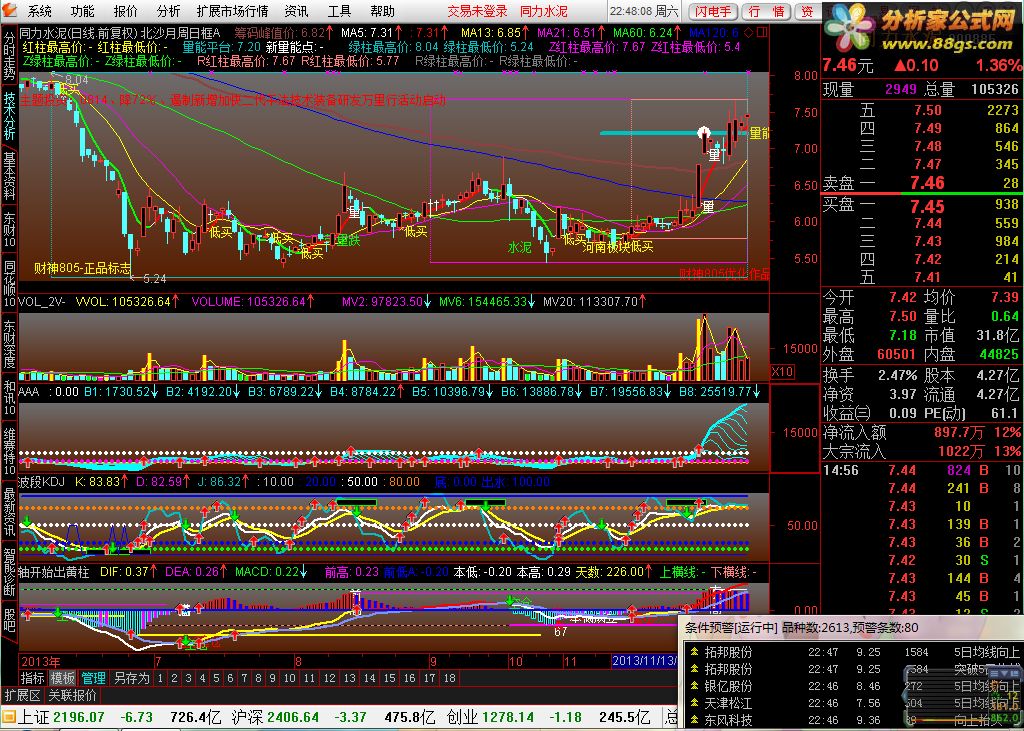
Task: Click the 14:56 trade tick row
Action: pos(921,470)
